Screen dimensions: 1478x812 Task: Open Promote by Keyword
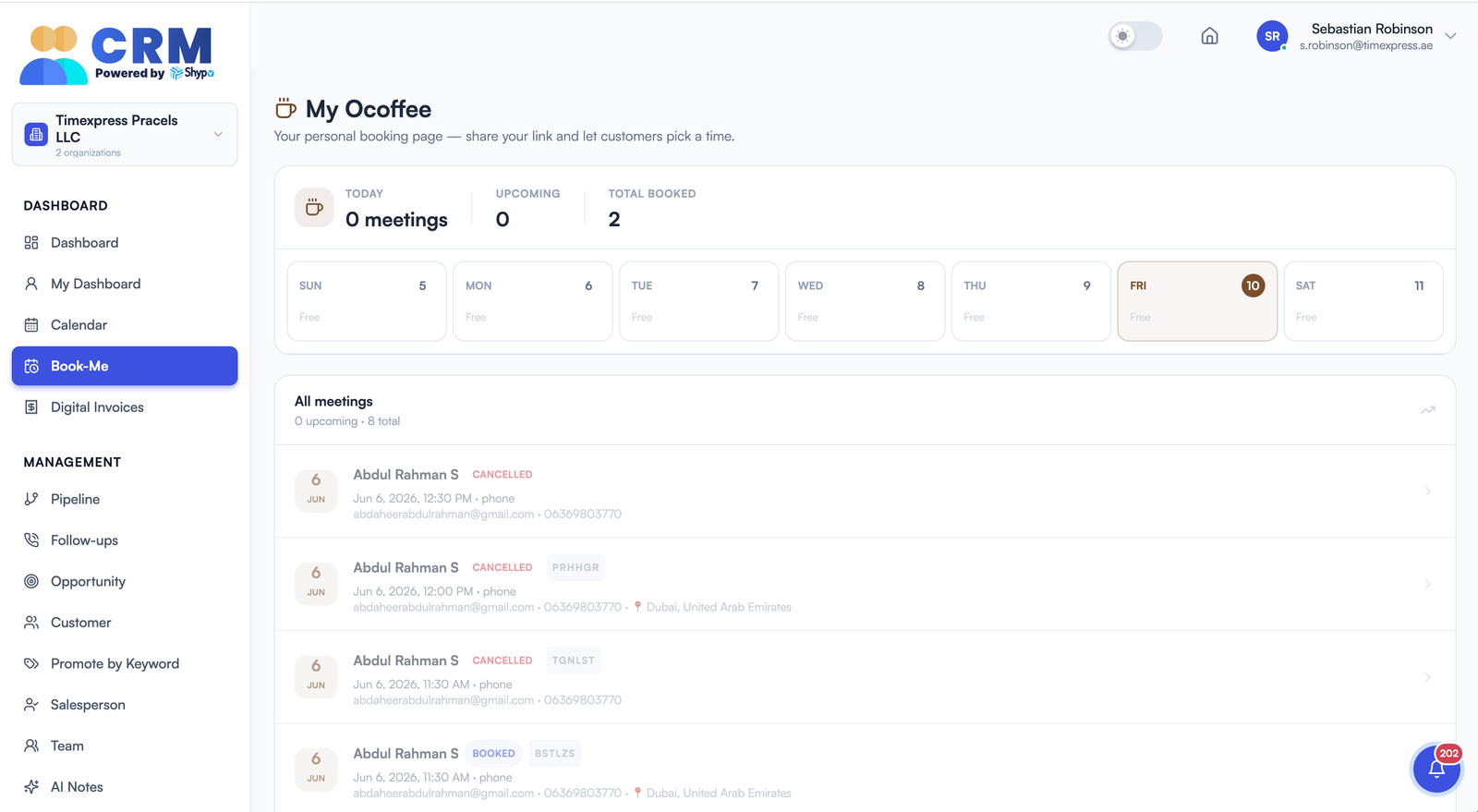(x=125, y=663)
